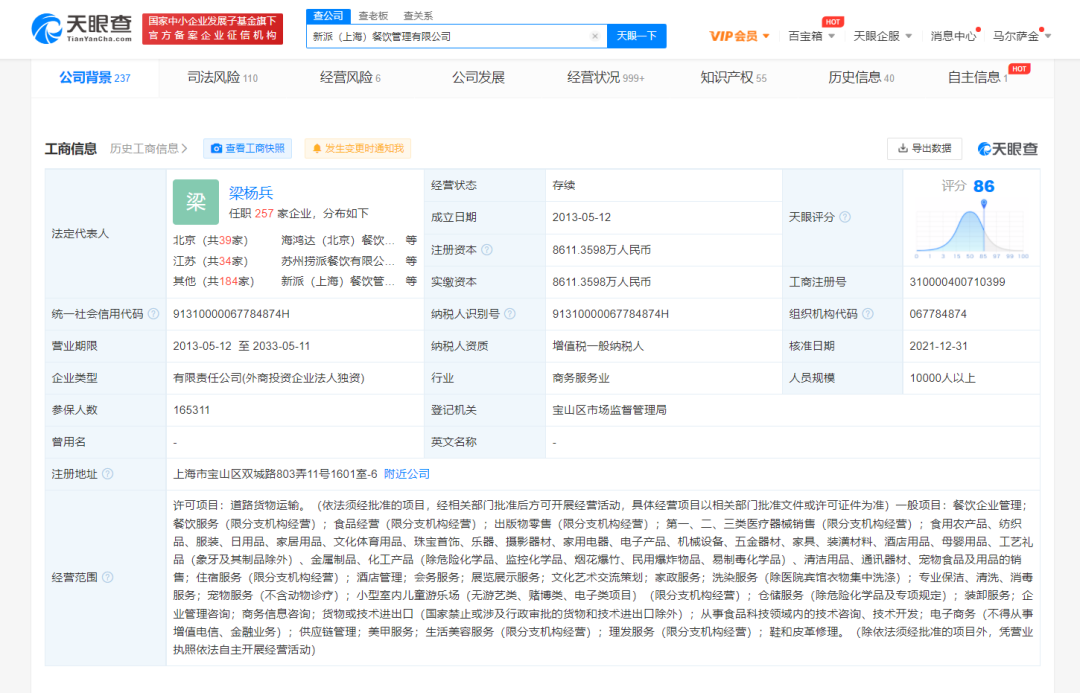
Task: Click the 其他（共184家） region entry
Action: [x=214, y=281]
